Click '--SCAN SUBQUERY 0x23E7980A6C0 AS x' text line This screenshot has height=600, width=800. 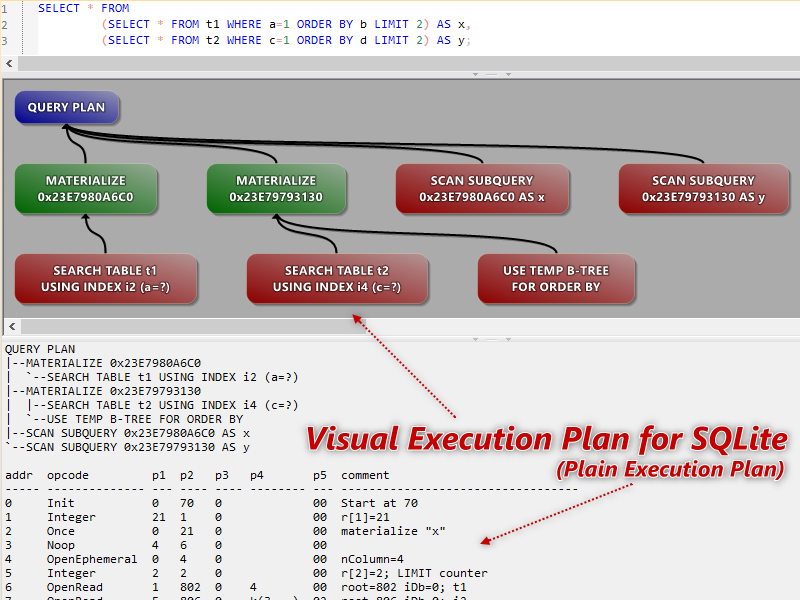click(131, 433)
